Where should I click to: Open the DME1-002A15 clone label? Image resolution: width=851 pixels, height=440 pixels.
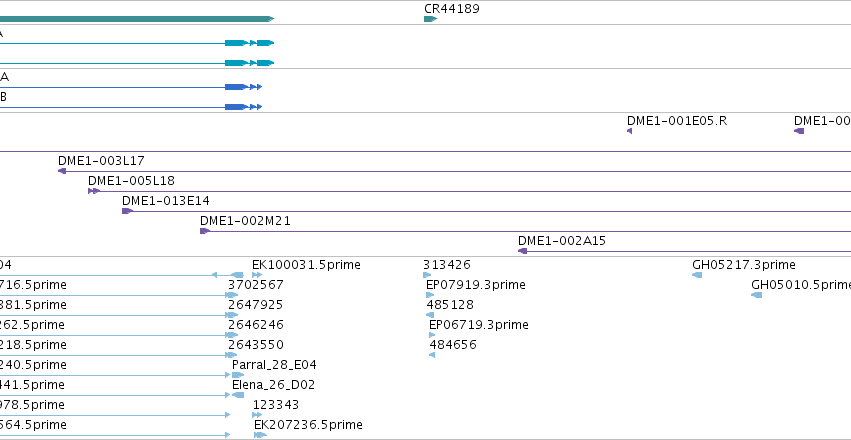tap(562, 241)
